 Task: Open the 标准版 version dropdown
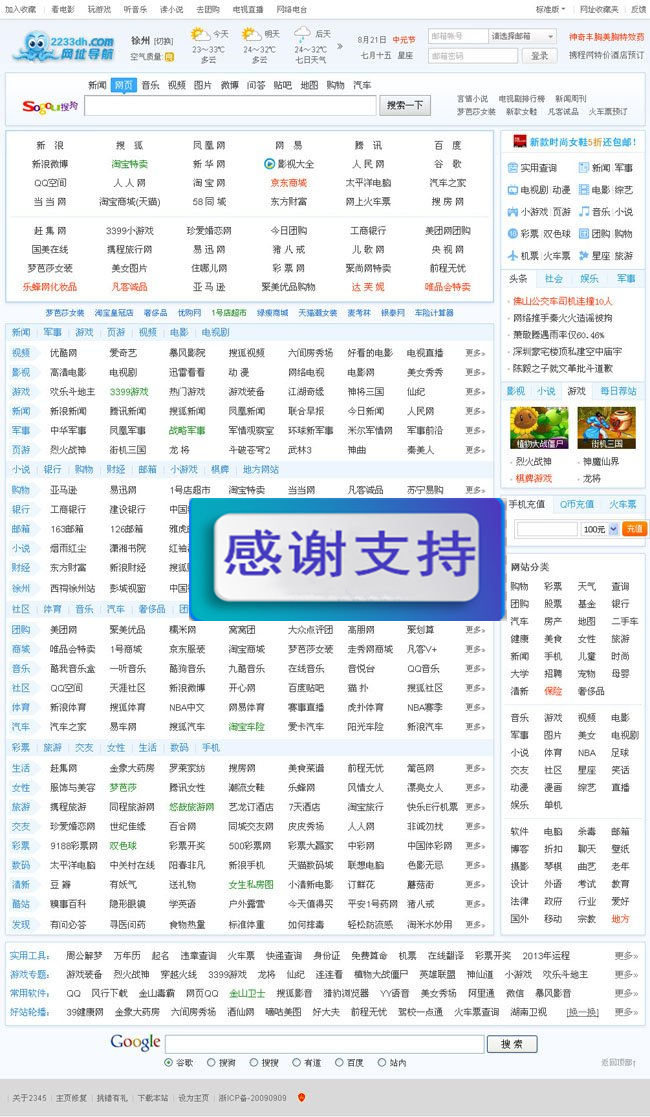point(551,9)
